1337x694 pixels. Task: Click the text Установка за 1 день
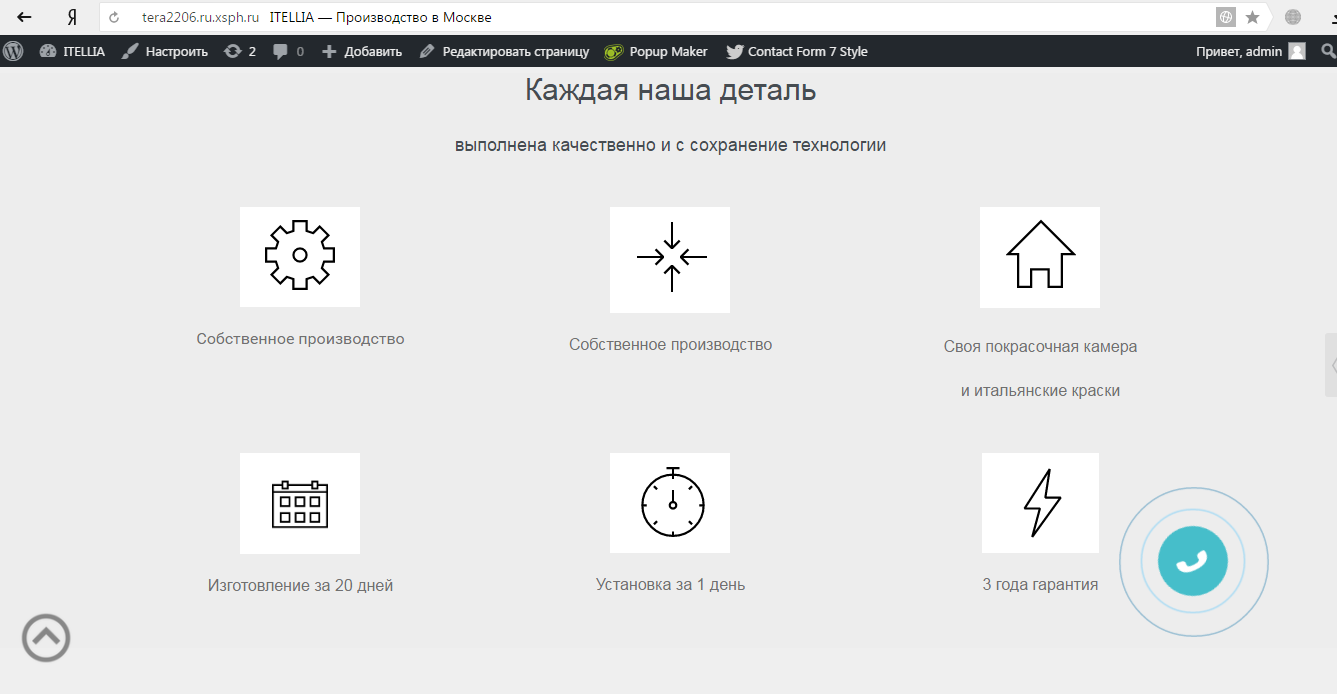point(670,585)
